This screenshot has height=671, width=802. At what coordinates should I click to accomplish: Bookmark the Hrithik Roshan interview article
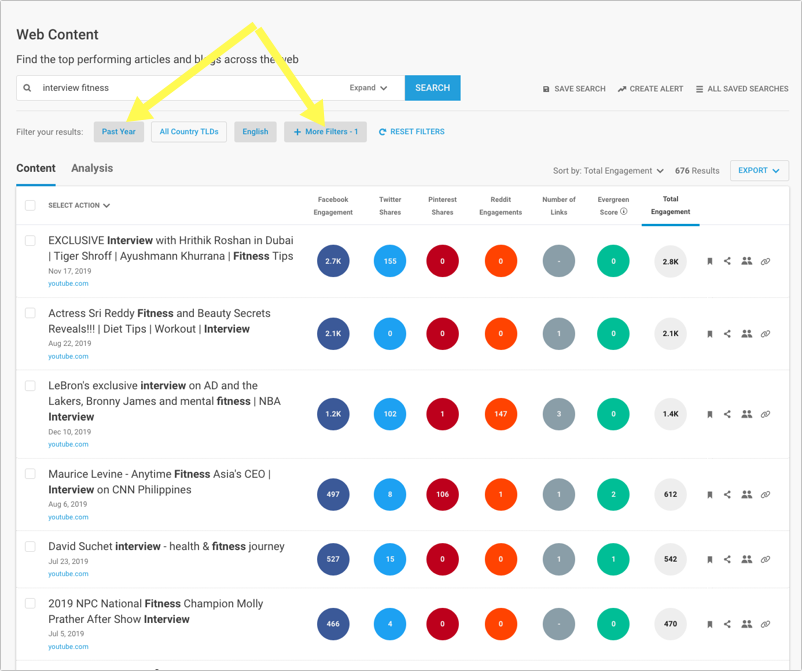[710, 261]
